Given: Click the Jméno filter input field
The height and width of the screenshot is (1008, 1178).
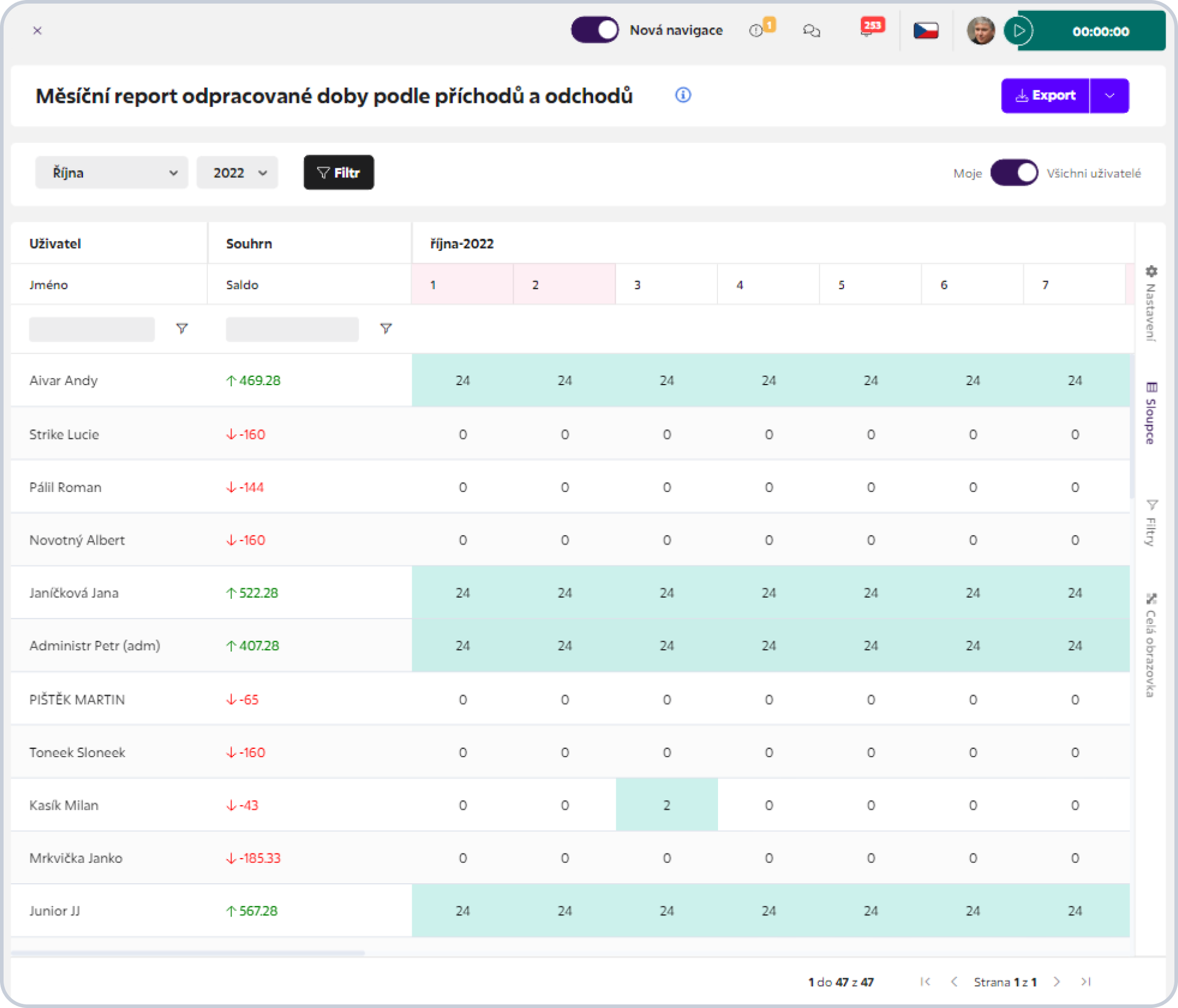Looking at the screenshot, I should pyautogui.click(x=92, y=329).
